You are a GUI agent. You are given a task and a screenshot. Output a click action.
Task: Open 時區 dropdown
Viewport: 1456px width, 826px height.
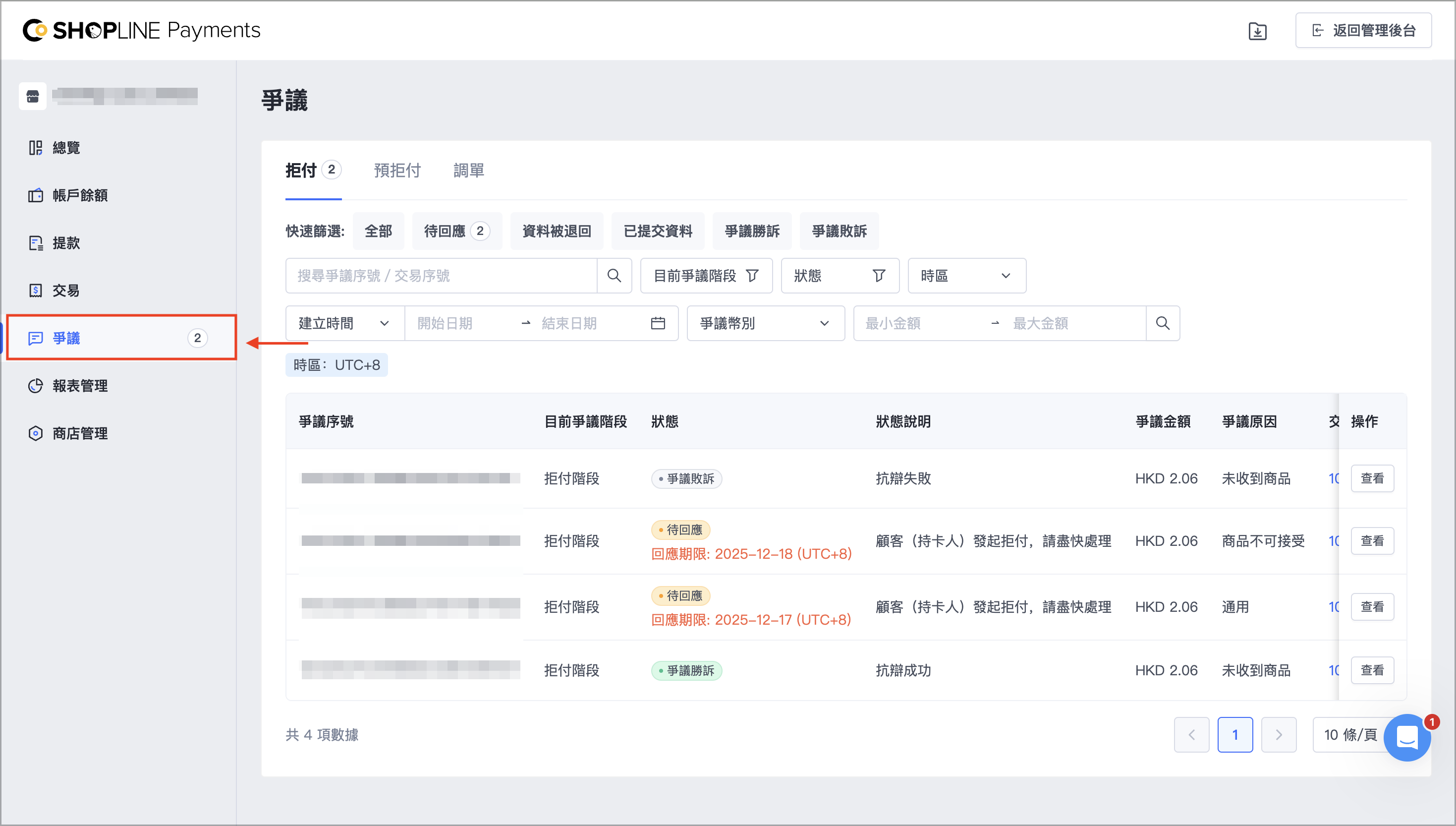click(x=967, y=276)
